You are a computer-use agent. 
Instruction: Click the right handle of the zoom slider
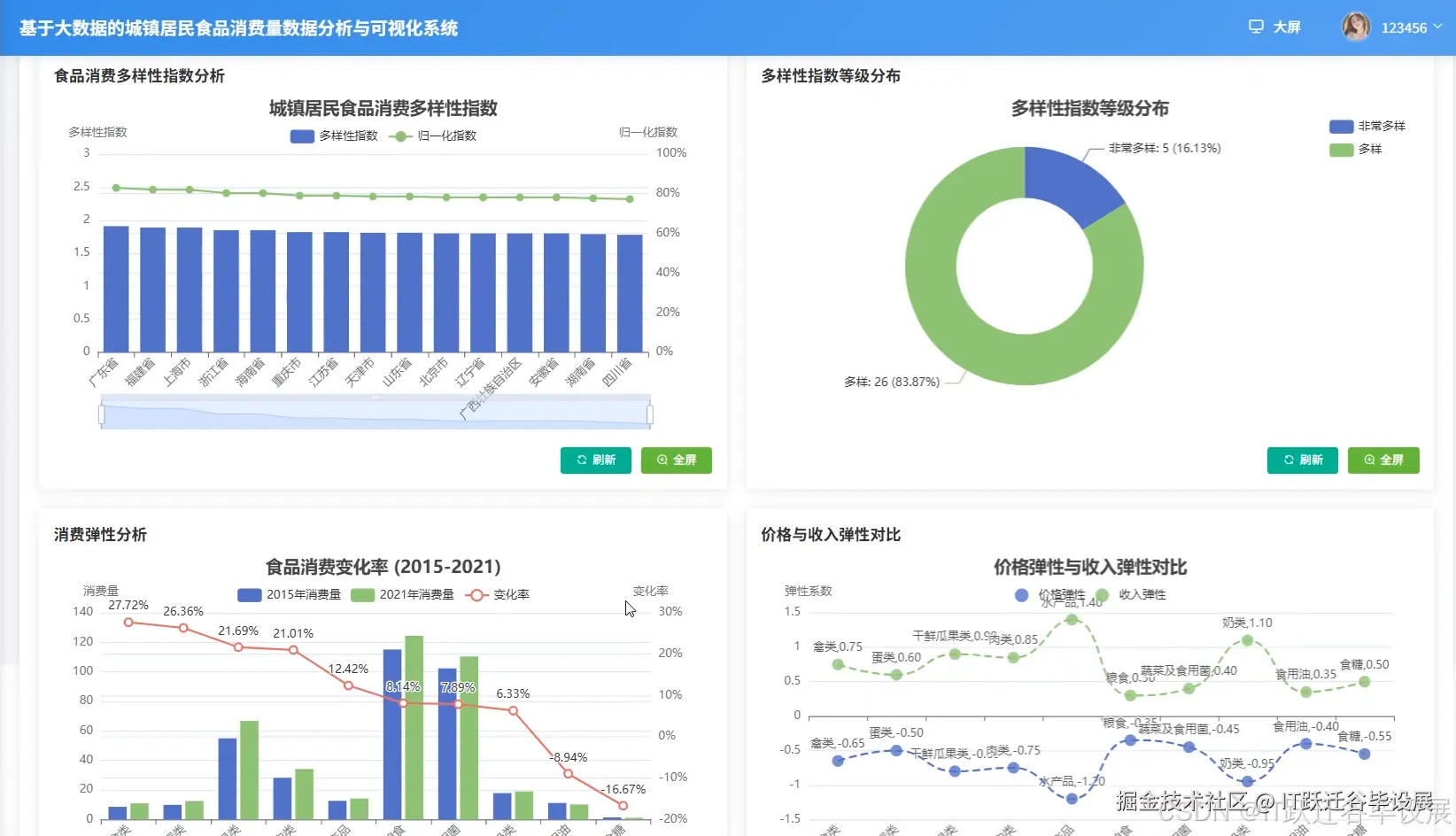point(650,414)
